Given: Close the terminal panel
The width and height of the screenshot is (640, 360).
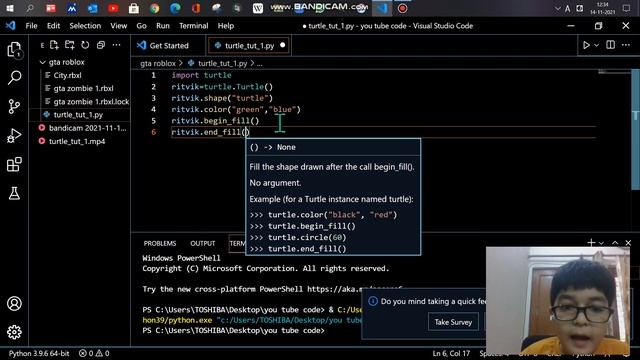Looking at the screenshot, I should (628, 243).
